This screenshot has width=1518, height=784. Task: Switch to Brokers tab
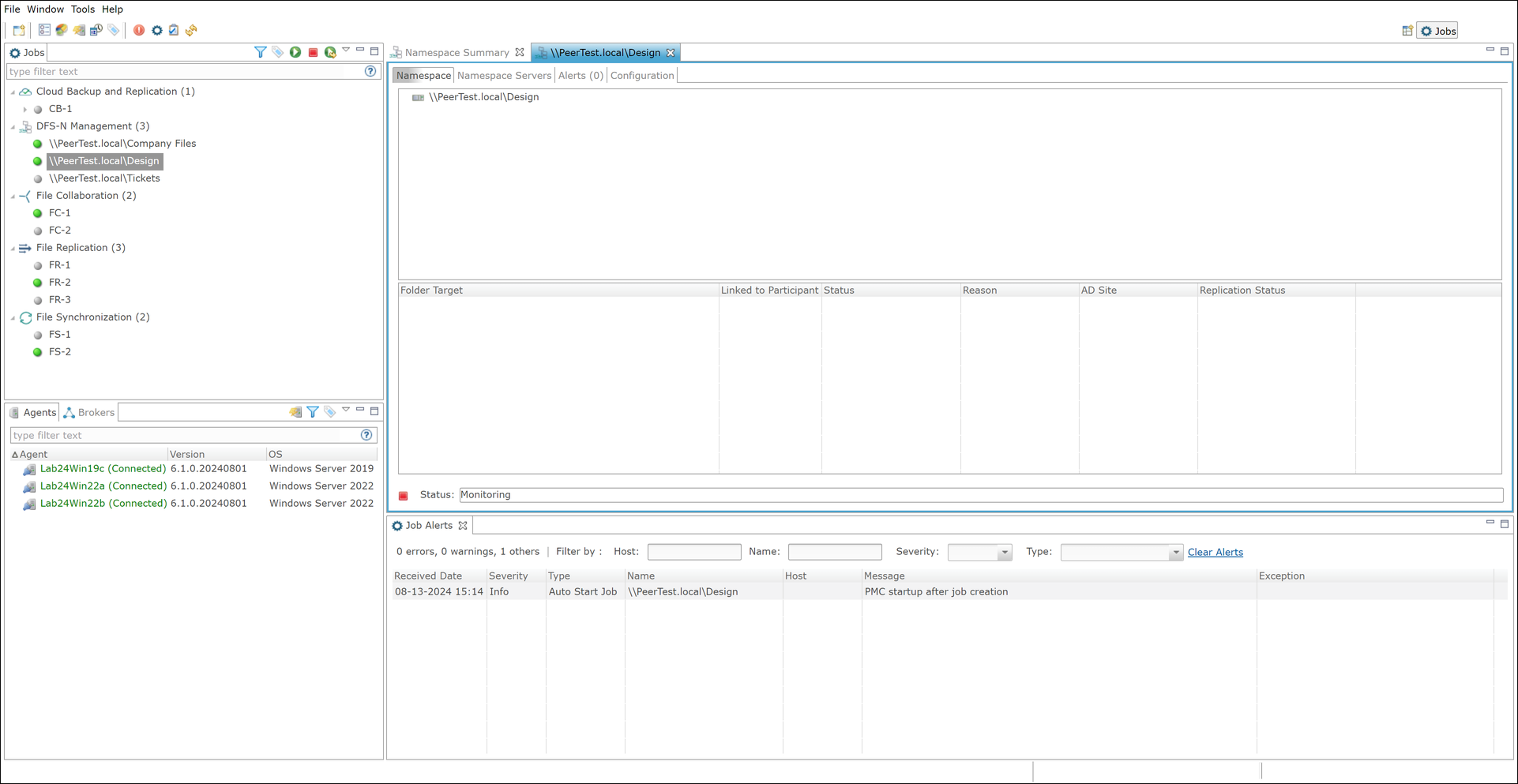coord(89,412)
